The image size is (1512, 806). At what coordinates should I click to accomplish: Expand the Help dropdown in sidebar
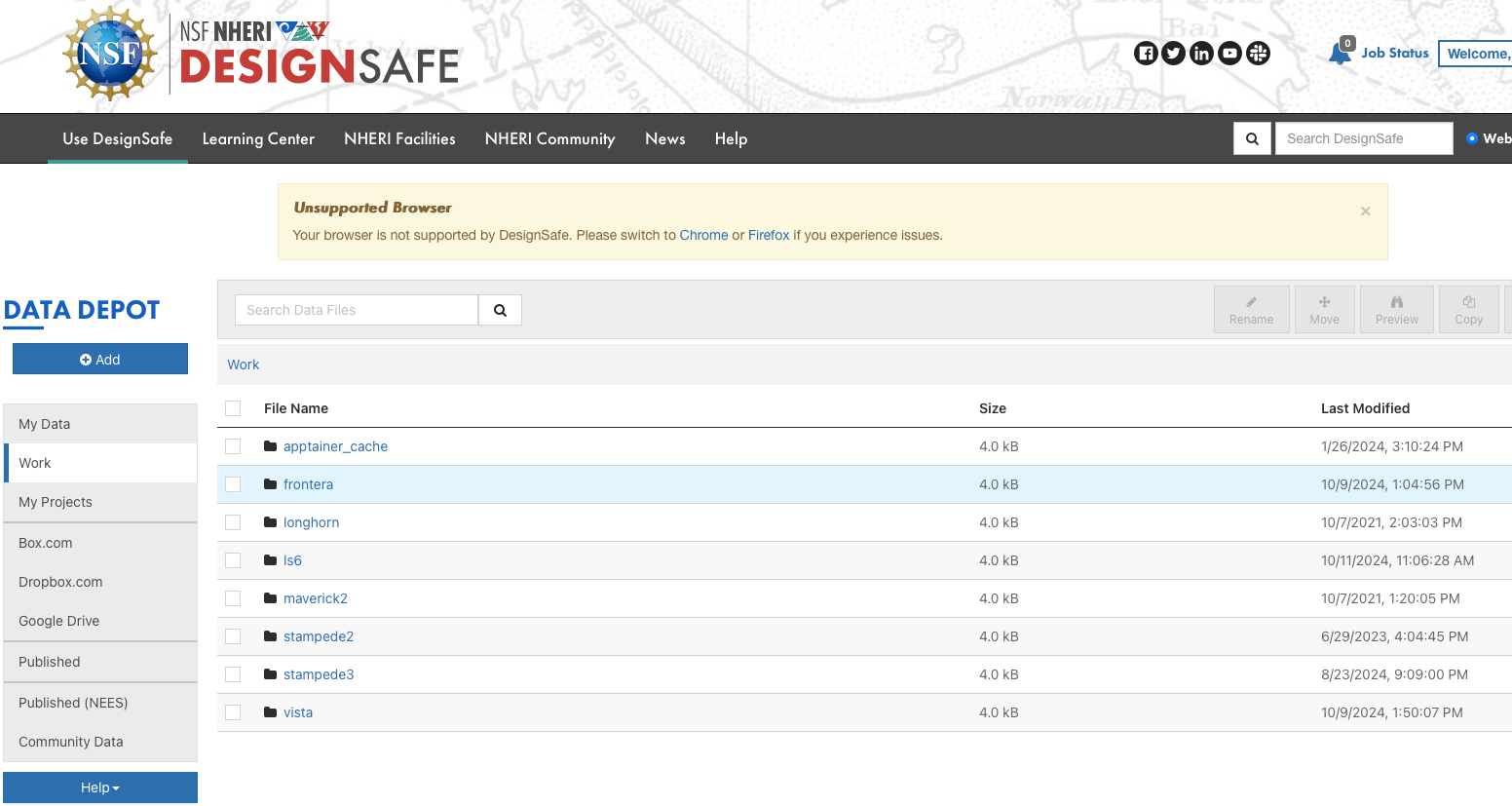coord(100,787)
